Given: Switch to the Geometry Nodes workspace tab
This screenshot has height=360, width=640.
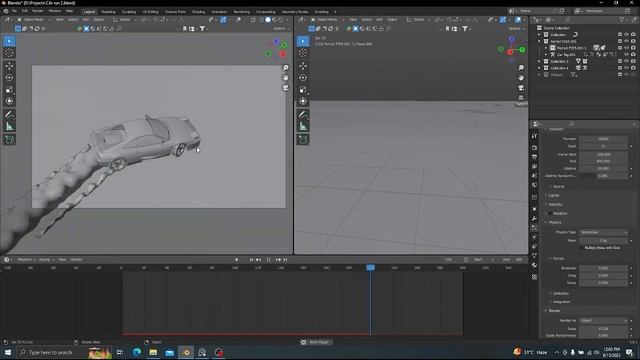Looking at the screenshot, I should tap(295, 12).
